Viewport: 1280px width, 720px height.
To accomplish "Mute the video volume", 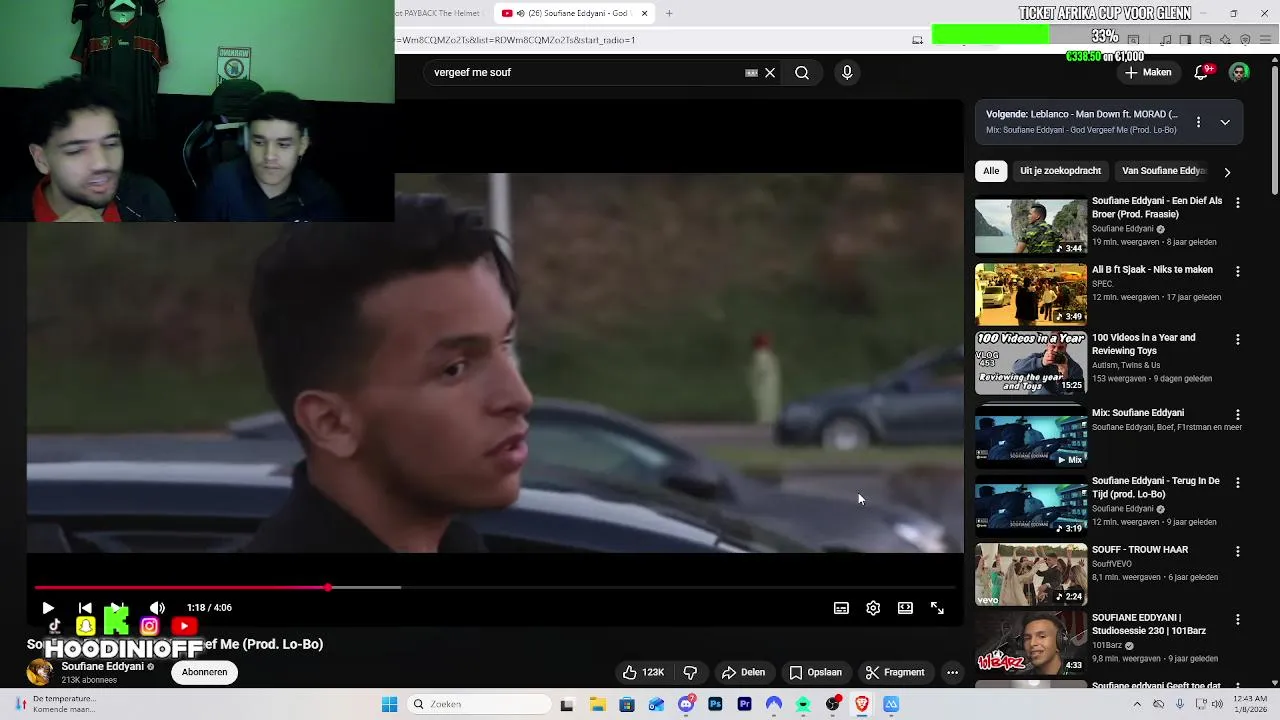I will pyautogui.click(x=157, y=608).
